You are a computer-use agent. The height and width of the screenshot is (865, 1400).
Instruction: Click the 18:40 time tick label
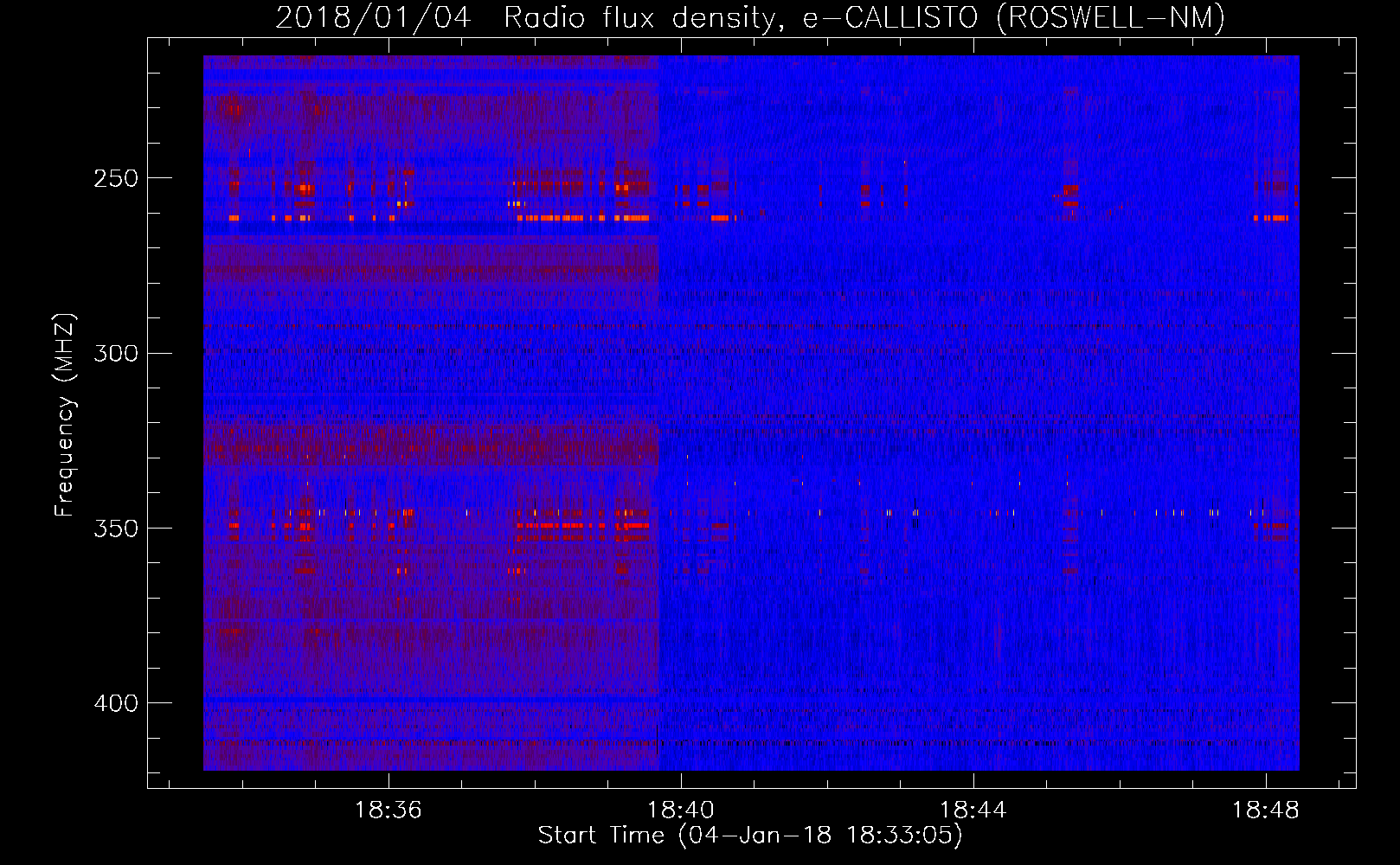(681, 810)
